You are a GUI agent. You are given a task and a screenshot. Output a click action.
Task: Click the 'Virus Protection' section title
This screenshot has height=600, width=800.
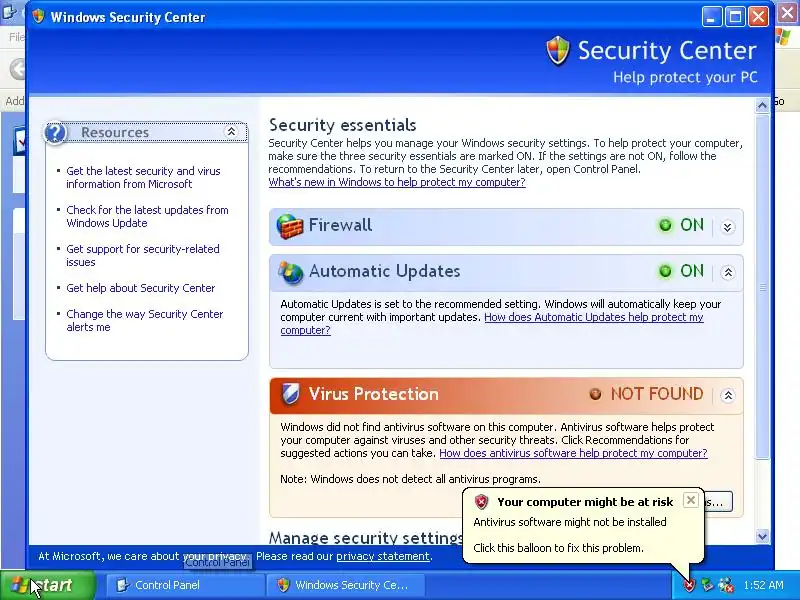[374, 394]
